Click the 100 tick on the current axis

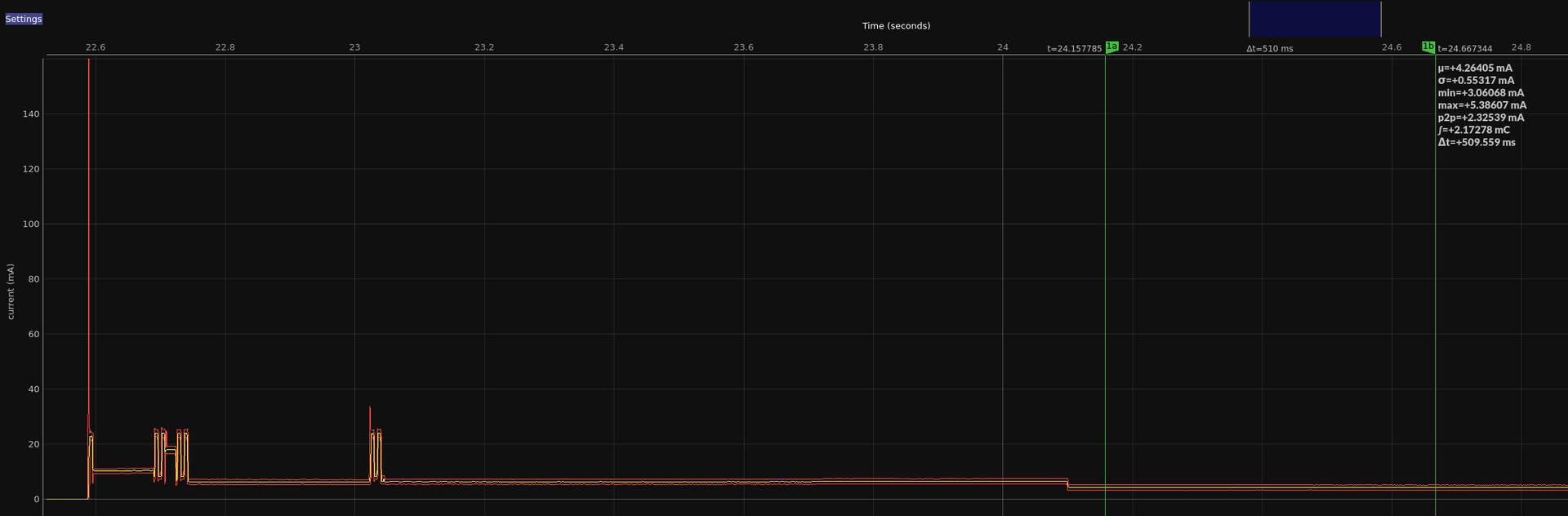(31, 224)
